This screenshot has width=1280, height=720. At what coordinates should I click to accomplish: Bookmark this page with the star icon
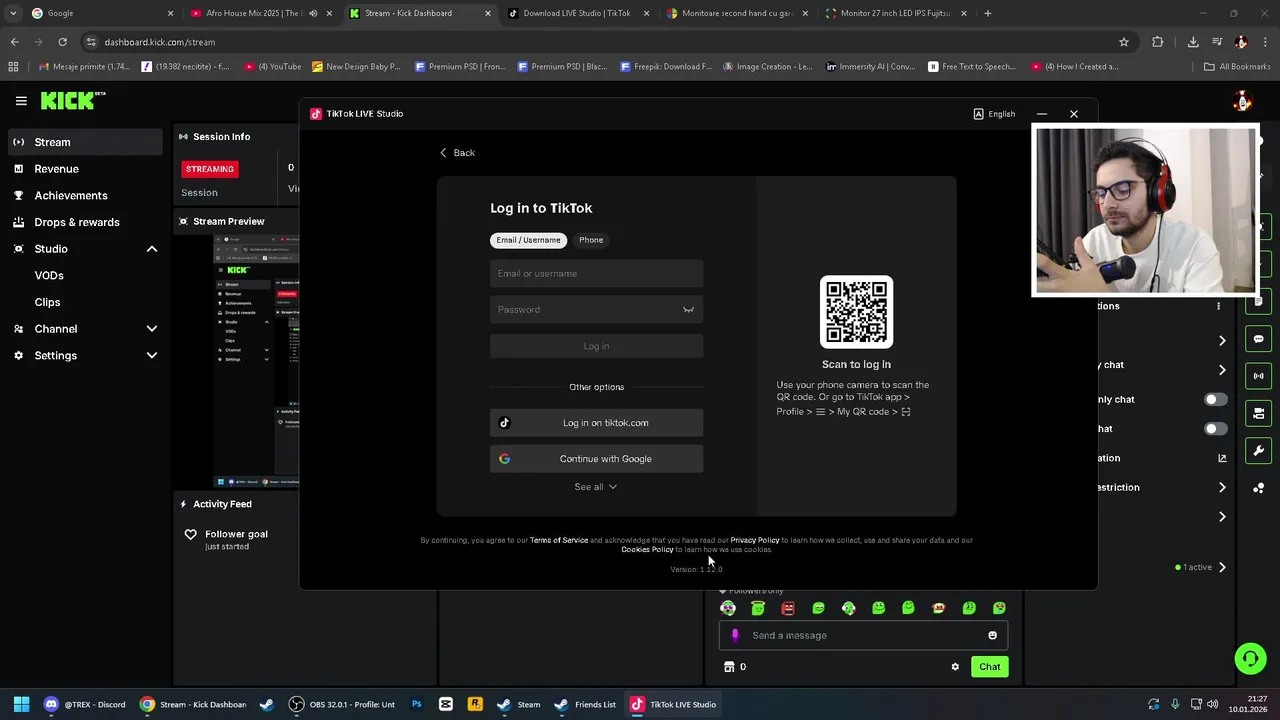coord(1124,42)
